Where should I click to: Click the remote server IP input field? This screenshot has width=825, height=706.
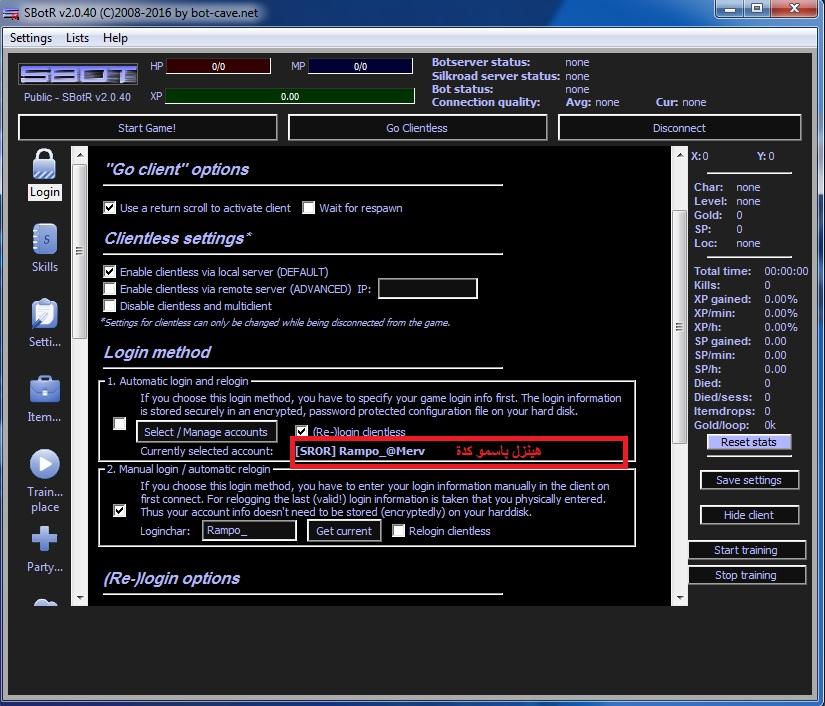point(428,288)
